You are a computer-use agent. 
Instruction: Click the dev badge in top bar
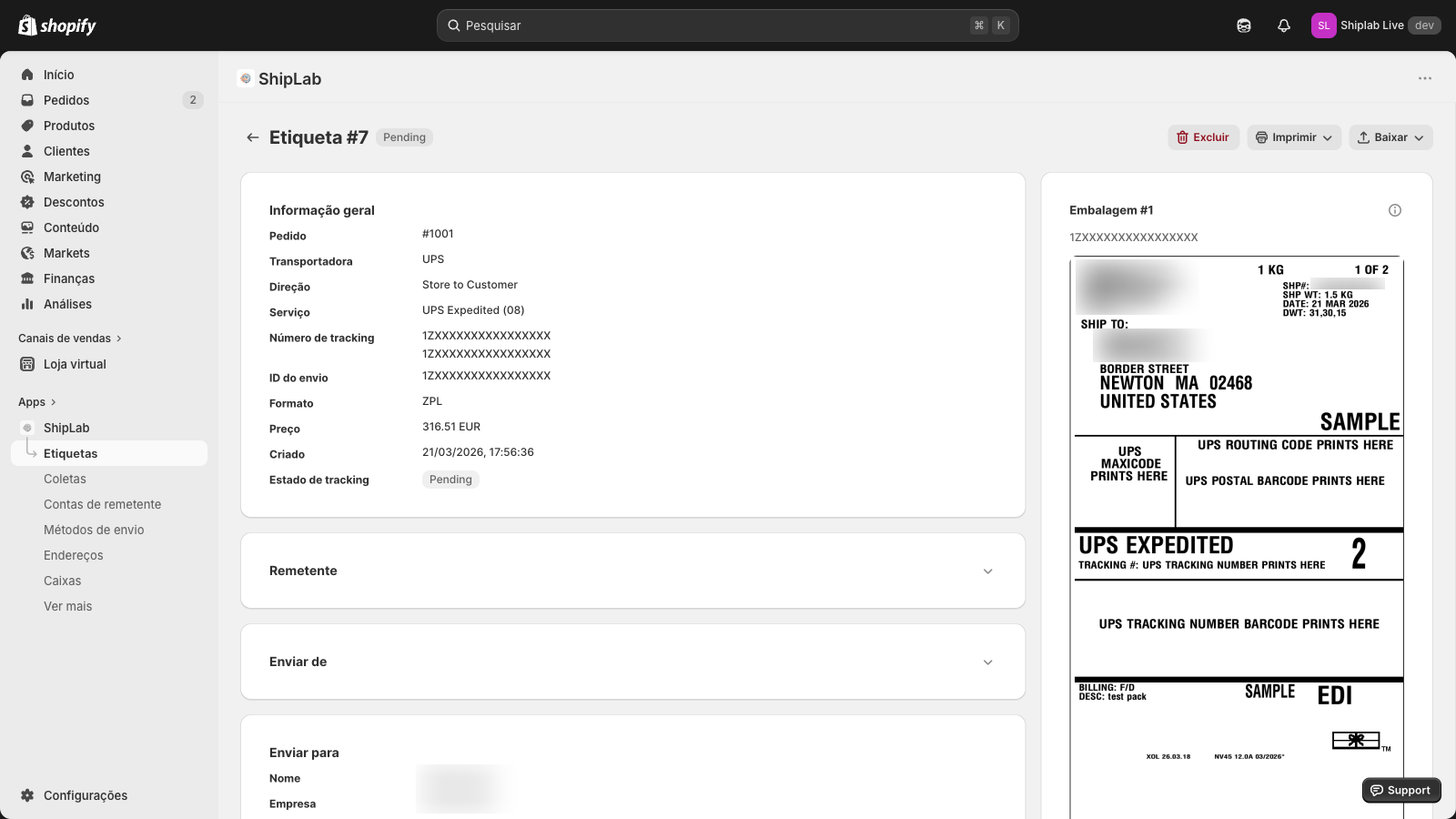(x=1424, y=25)
